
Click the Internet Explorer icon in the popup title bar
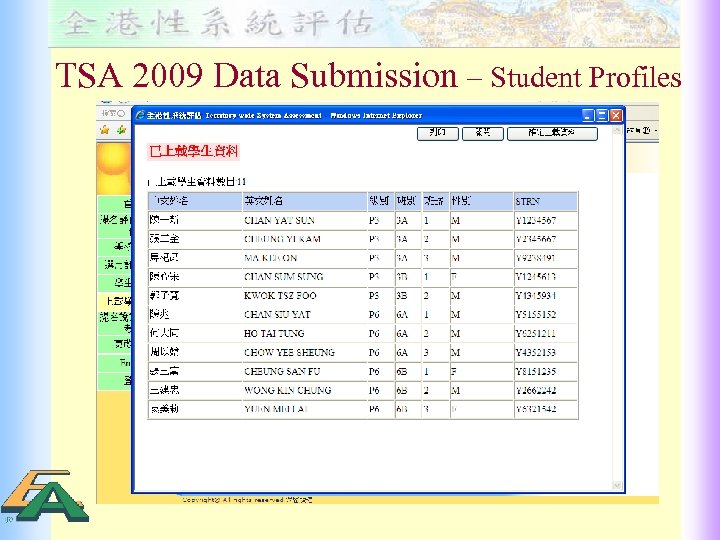coord(140,115)
